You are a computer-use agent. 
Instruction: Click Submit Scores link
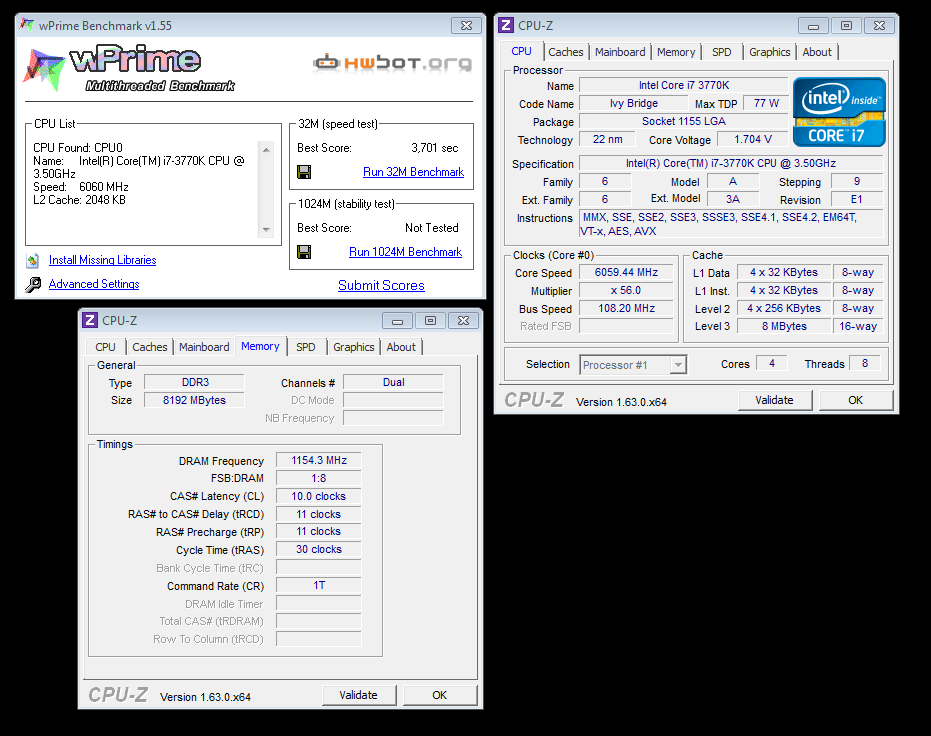[x=381, y=285]
